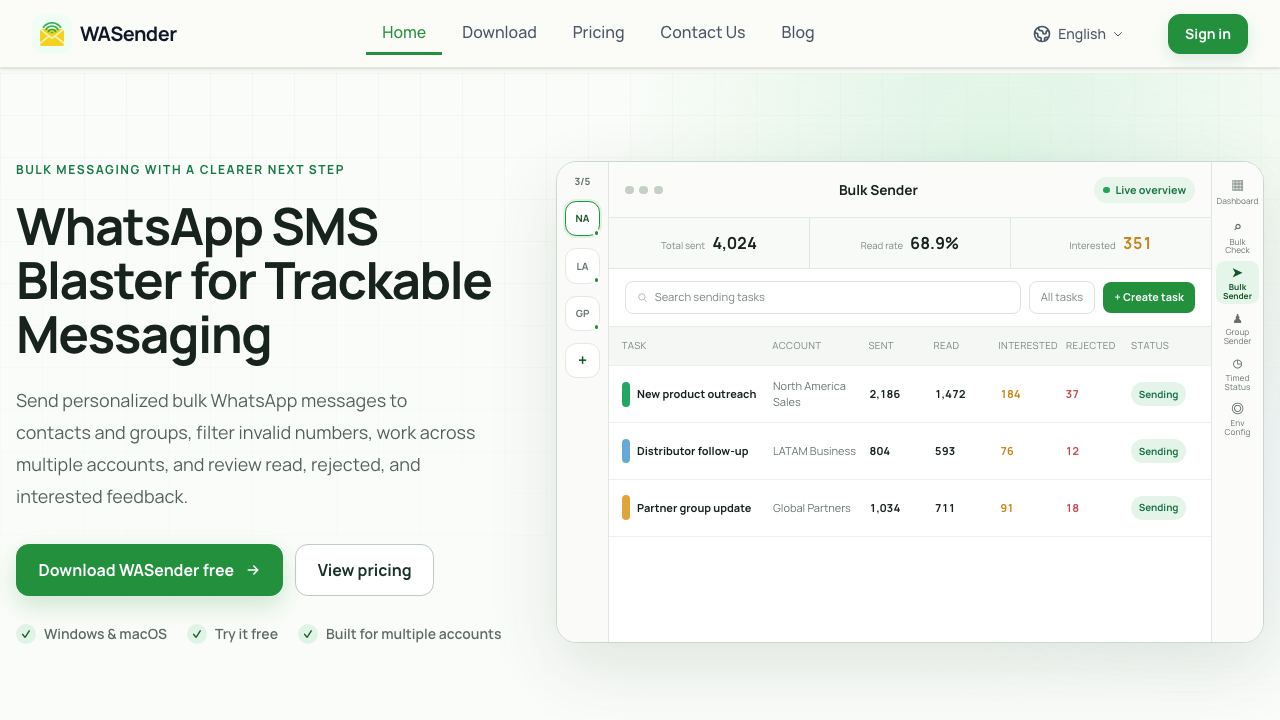Click the interested count 184
The image size is (1280, 720).
pos(1010,394)
